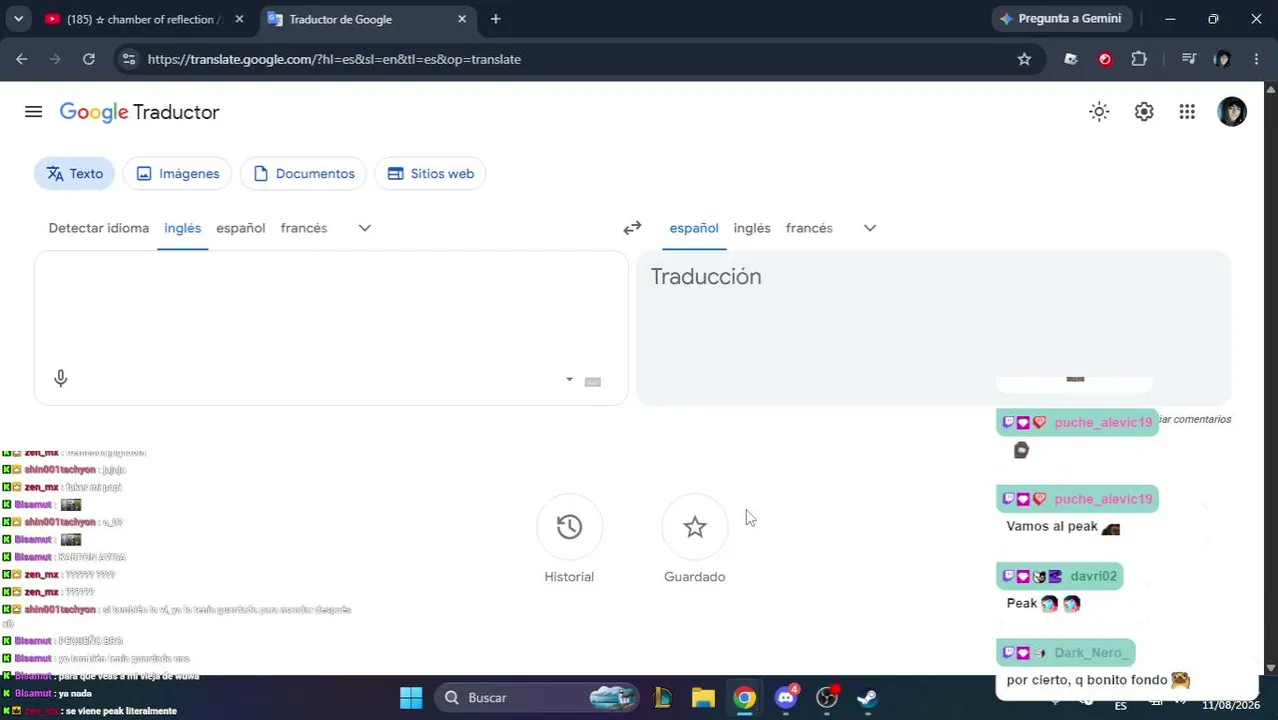Open Chrome from the taskbar
This screenshot has height=720, width=1278.
(745, 698)
